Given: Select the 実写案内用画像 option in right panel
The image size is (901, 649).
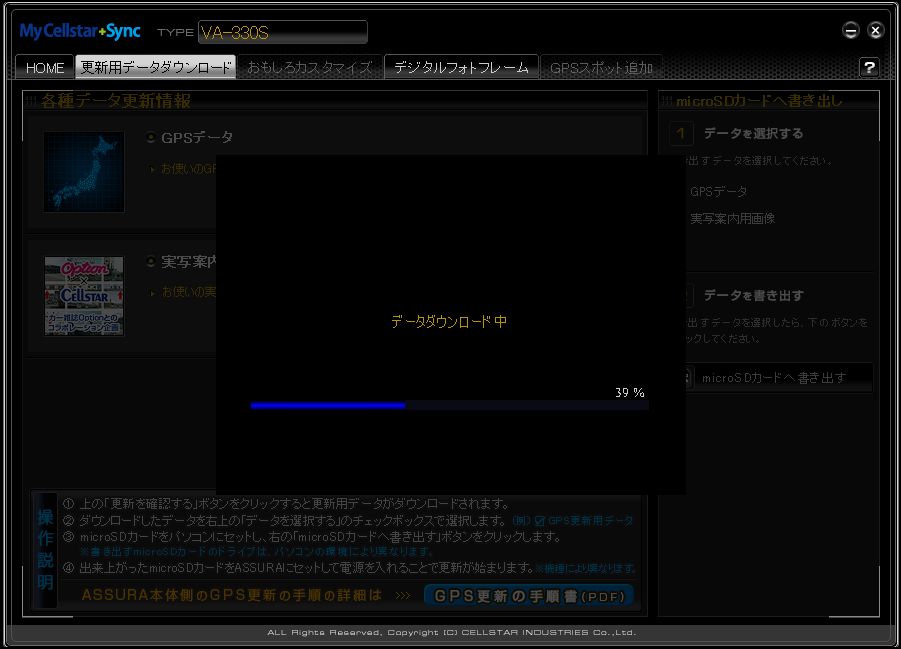Looking at the screenshot, I should click(x=732, y=218).
